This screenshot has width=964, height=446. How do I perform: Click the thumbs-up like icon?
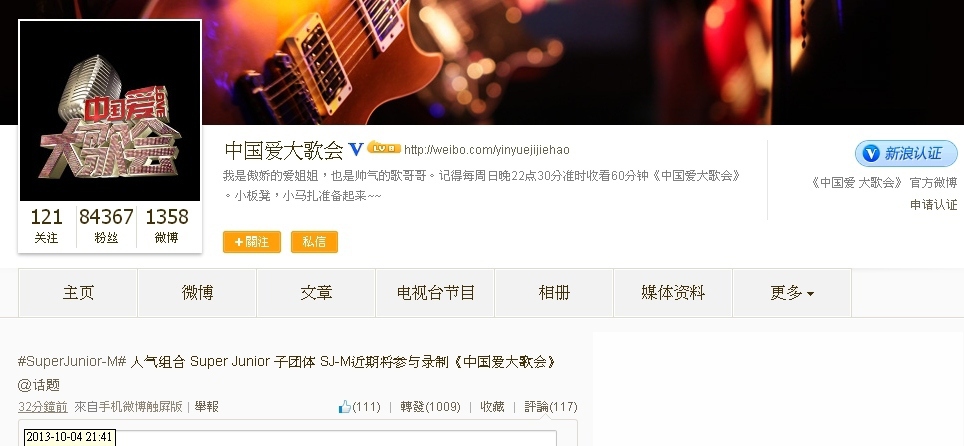[x=344, y=407]
